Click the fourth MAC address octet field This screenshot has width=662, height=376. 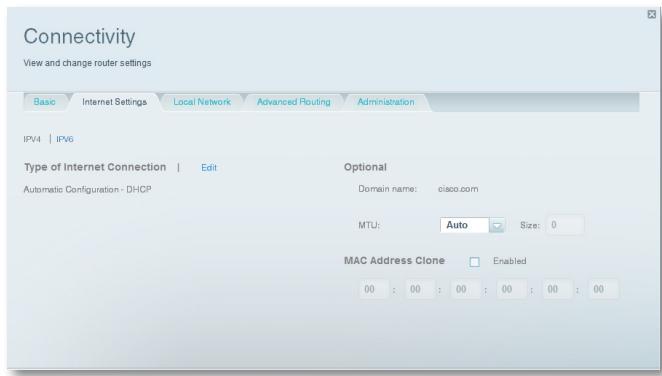(511, 289)
